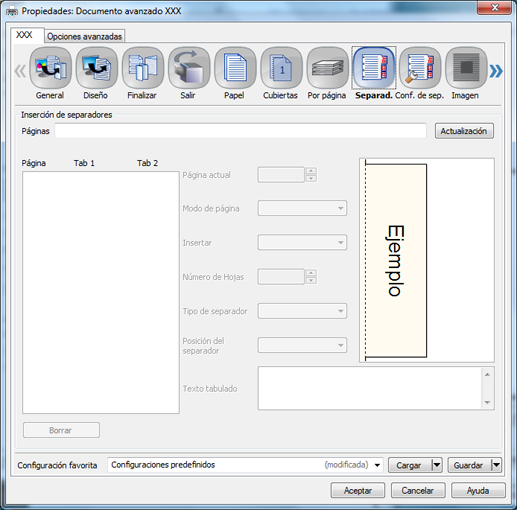The image size is (517, 510).
Task: Open the Cubiertas covers icon
Action: [281, 68]
